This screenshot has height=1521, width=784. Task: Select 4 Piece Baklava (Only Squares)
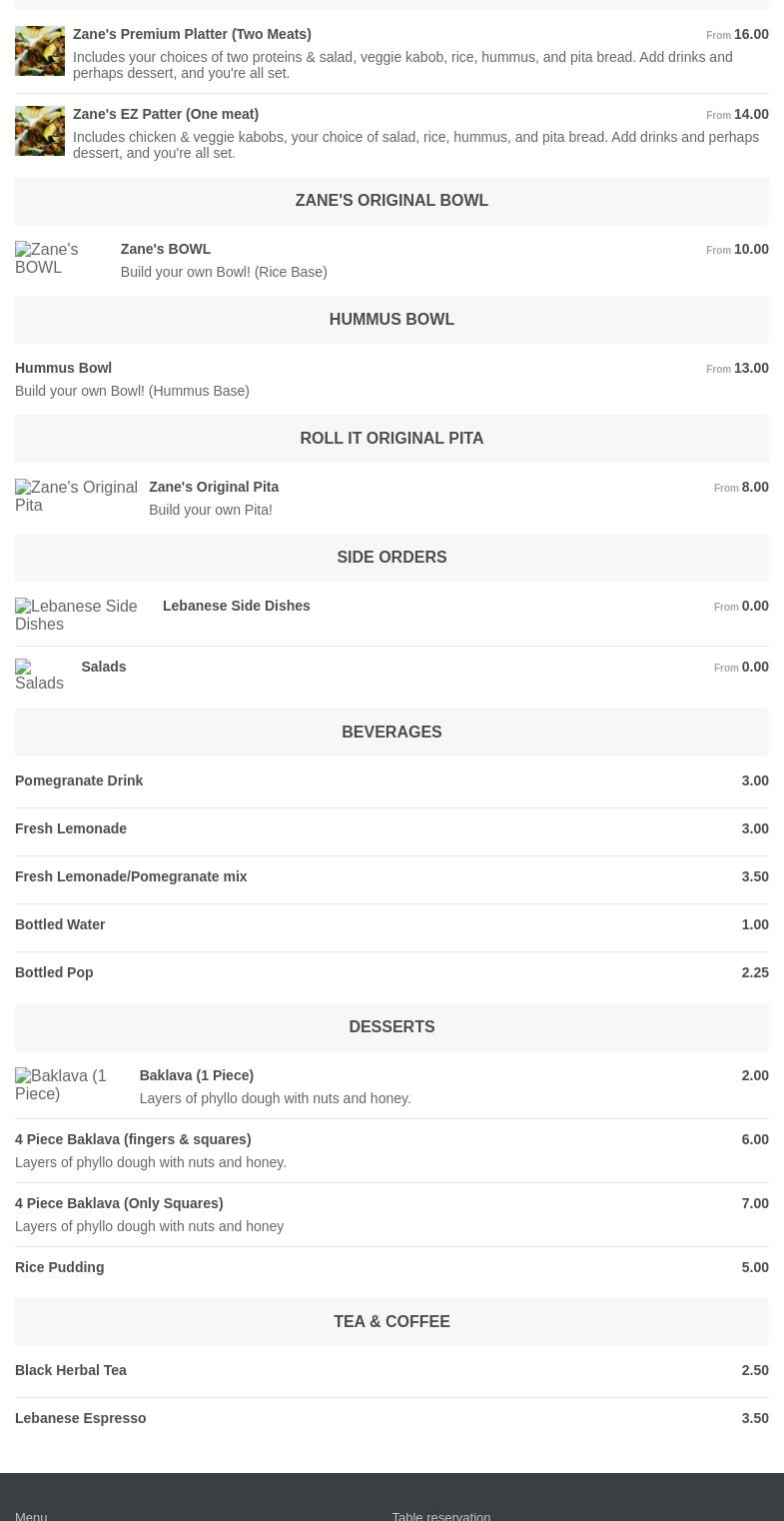[x=119, y=1203]
